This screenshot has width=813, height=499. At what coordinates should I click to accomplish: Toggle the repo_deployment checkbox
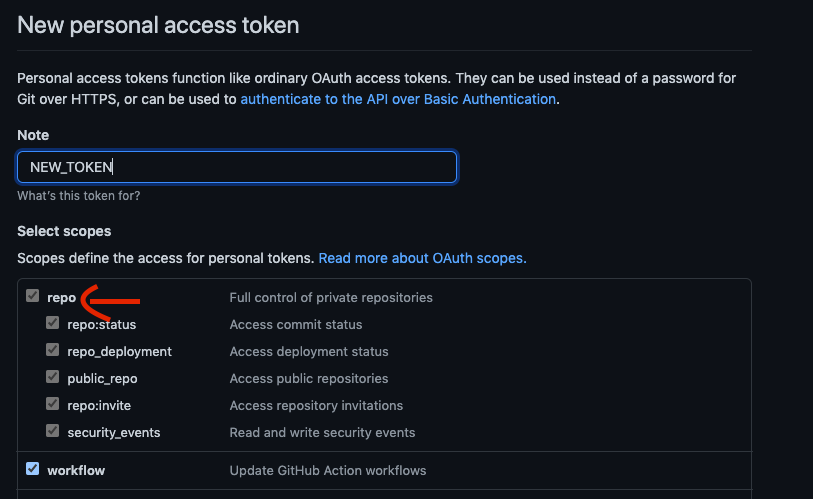coord(53,351)
